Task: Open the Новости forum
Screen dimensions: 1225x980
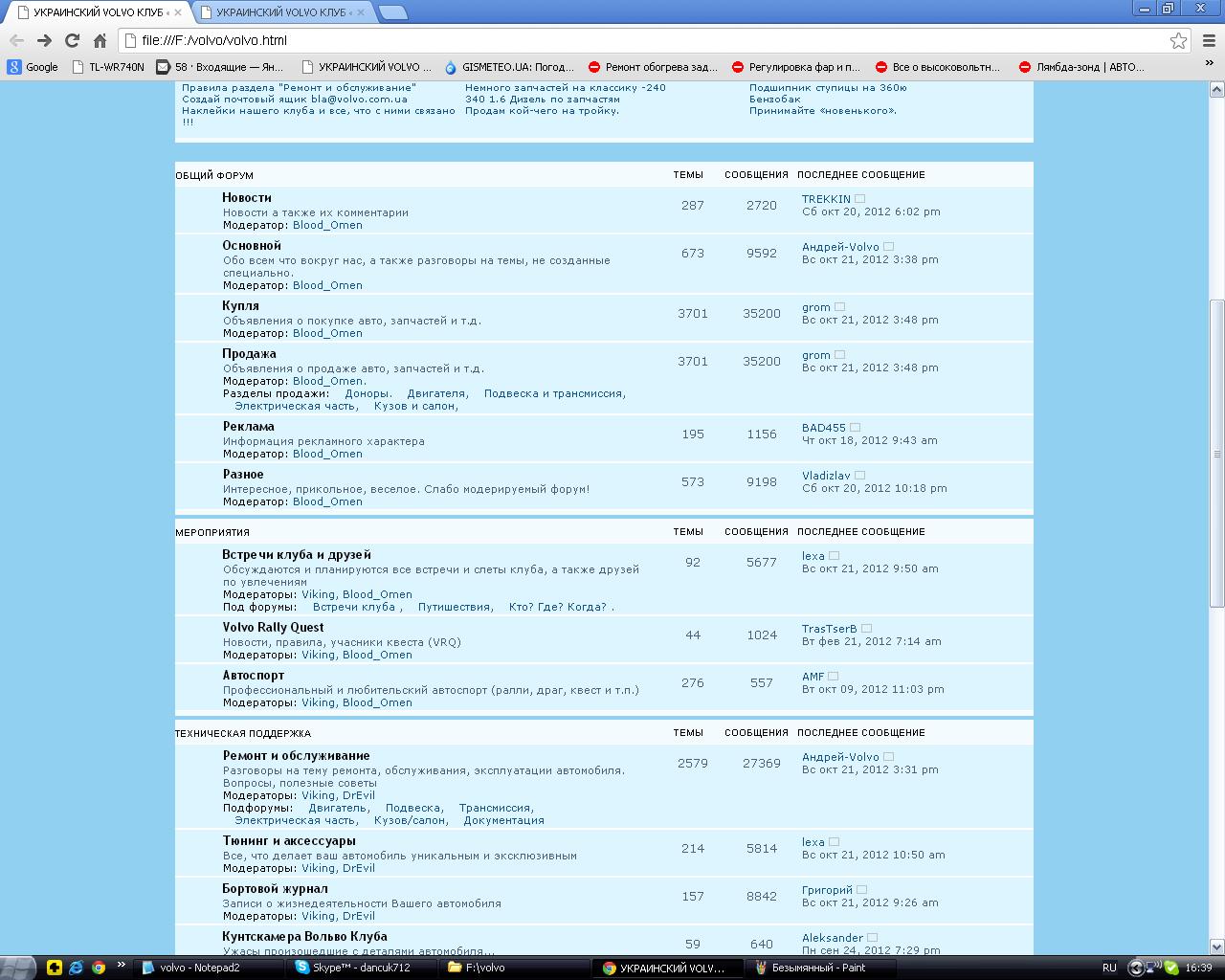Action: [247, 198]
